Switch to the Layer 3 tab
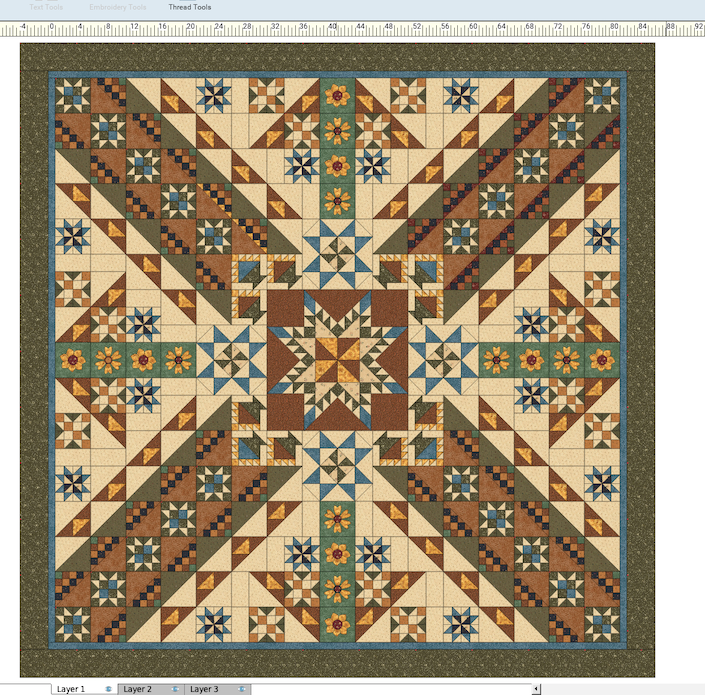The image size is (705, 695). coord(204,689)
